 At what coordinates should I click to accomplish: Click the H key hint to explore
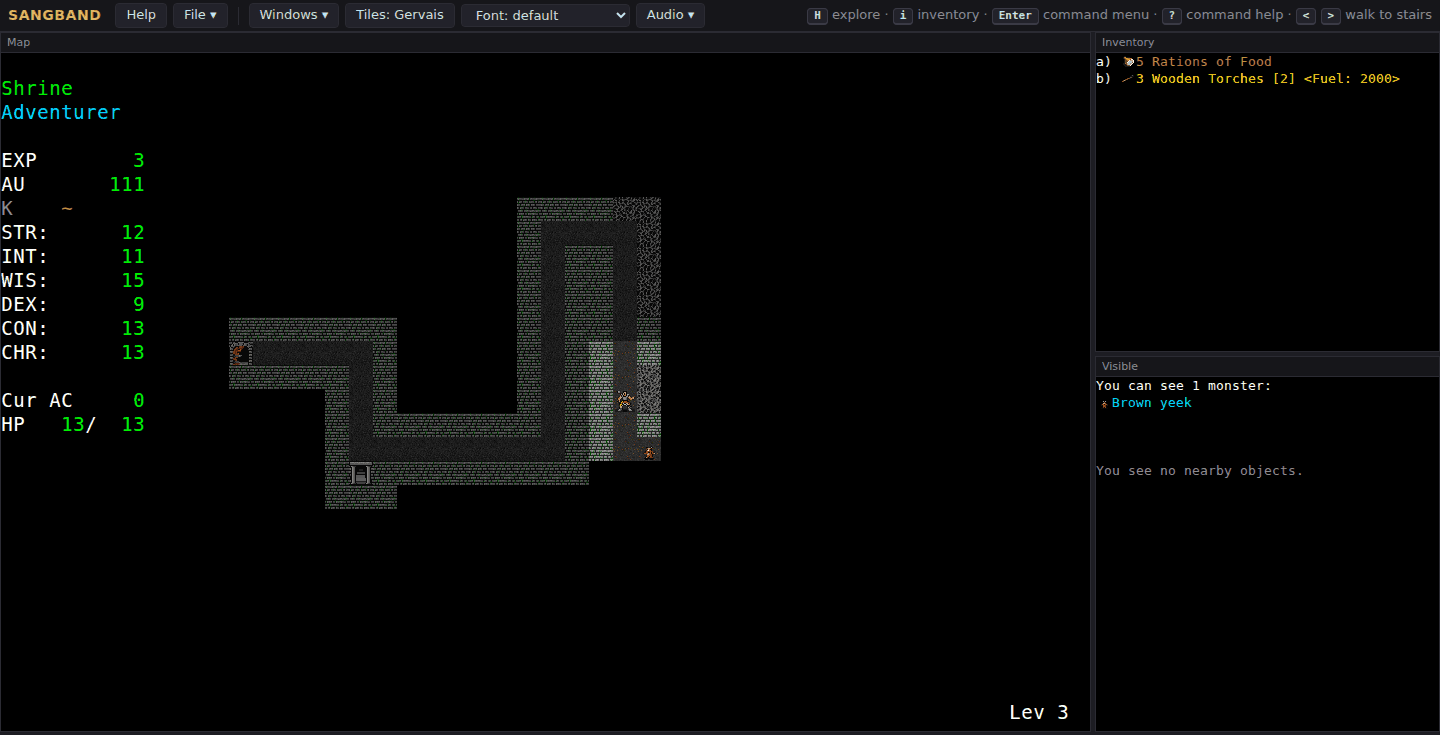tap(817, 15)
